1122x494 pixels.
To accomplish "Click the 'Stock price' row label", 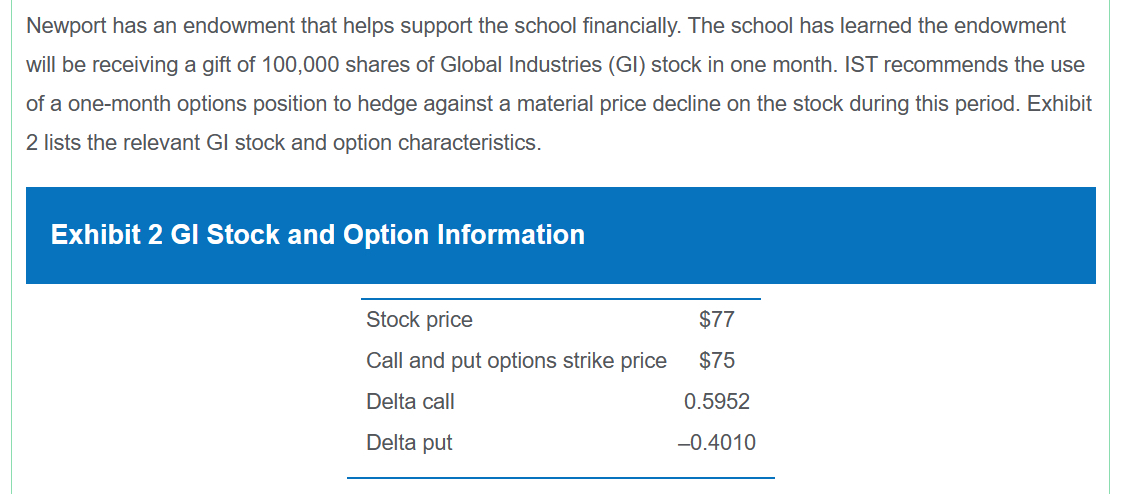I will pos(419,320).
